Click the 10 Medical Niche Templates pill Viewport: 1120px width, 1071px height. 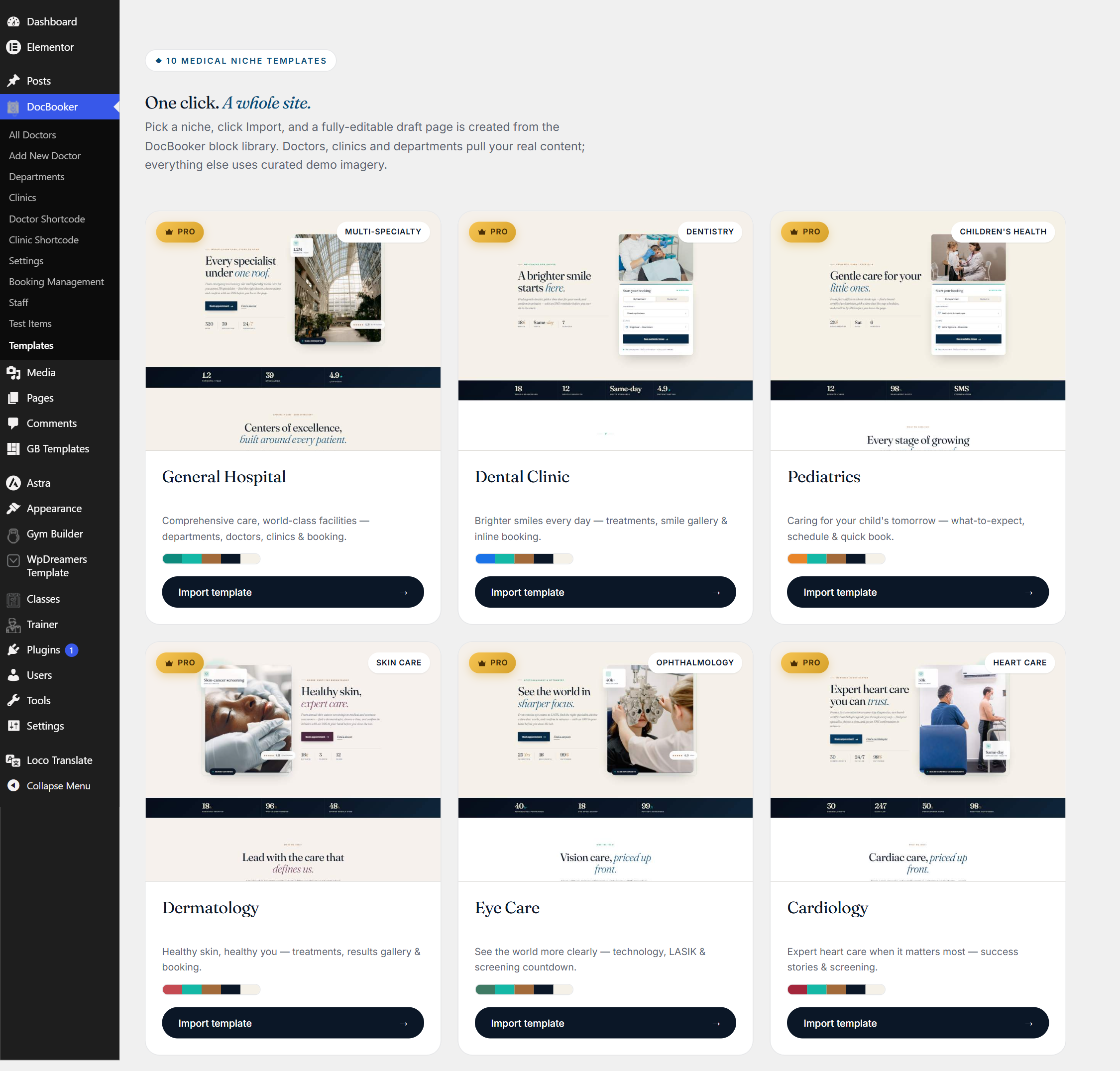(x=240, y=61)
